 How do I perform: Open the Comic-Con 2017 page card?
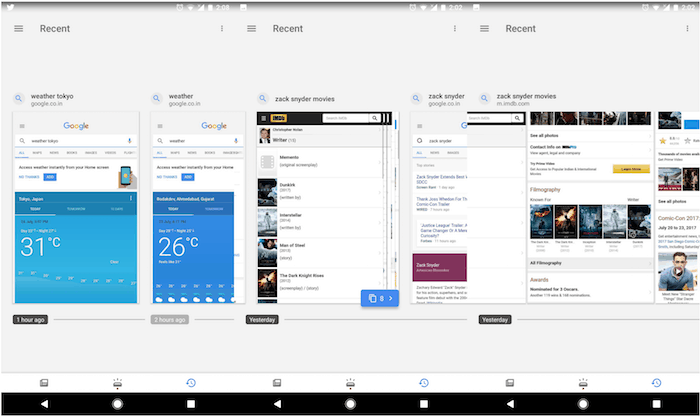pyautogui.click(x=677, y=208)
